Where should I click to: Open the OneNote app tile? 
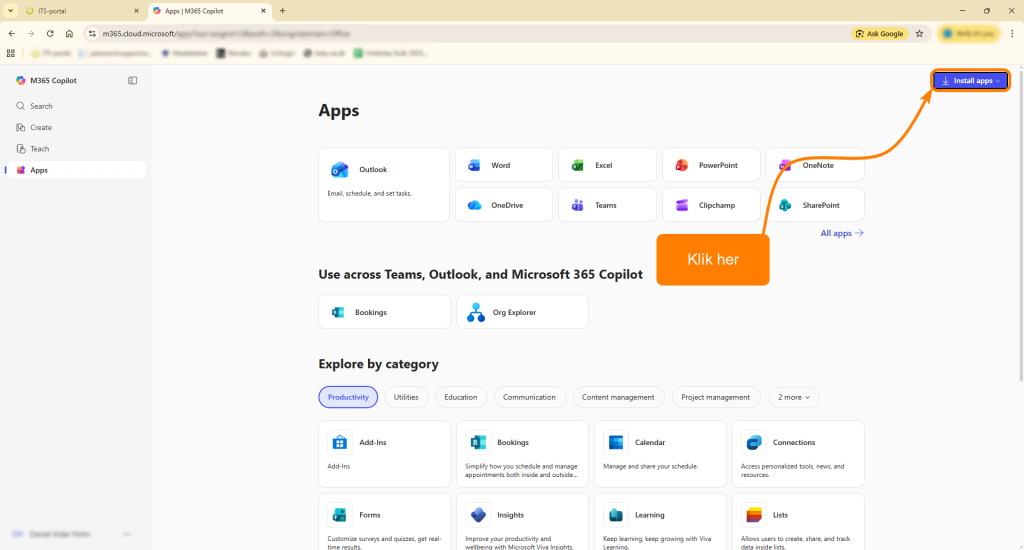815,165
